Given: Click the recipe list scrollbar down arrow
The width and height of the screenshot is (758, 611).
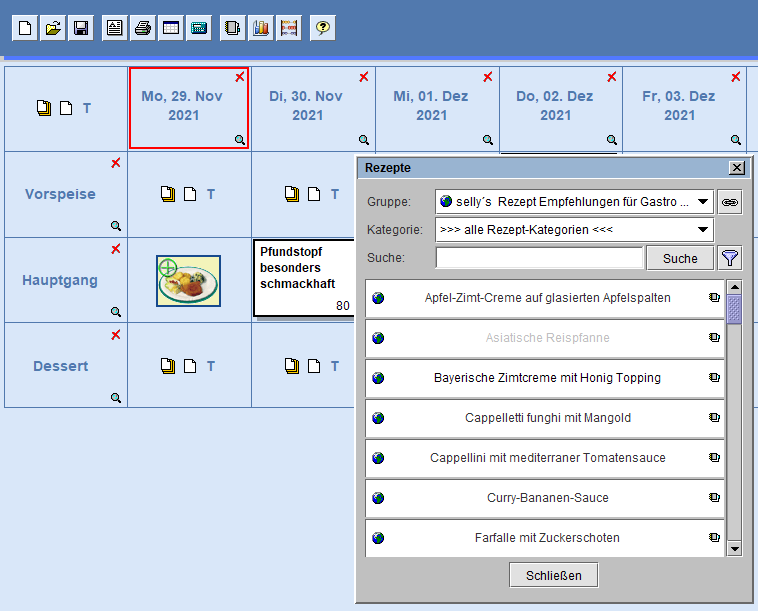Looking at the screenshot, I should [x=735, y=548].
